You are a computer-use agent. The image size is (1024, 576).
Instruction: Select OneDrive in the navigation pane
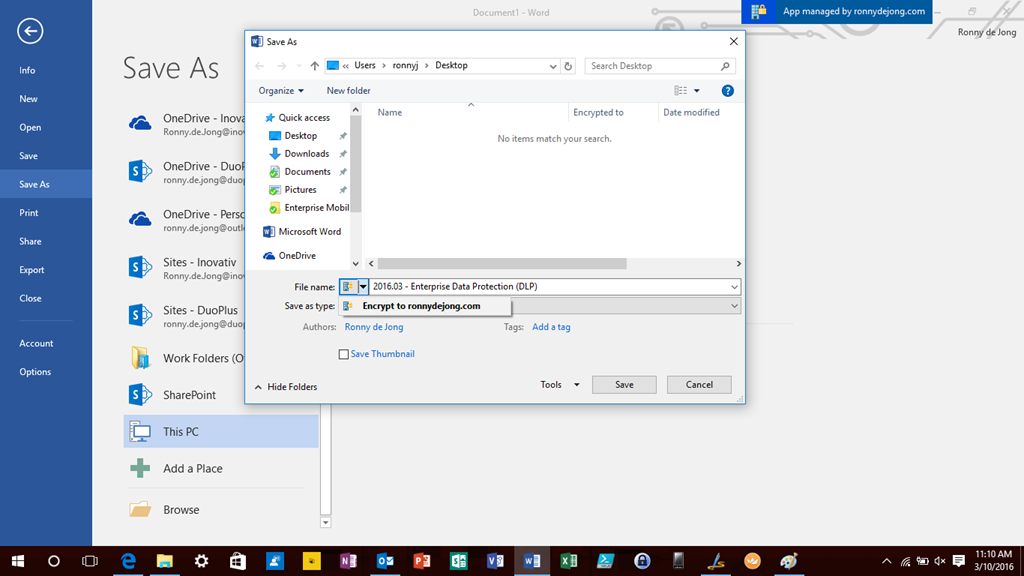pyautogui.click(x=295, y=255)
